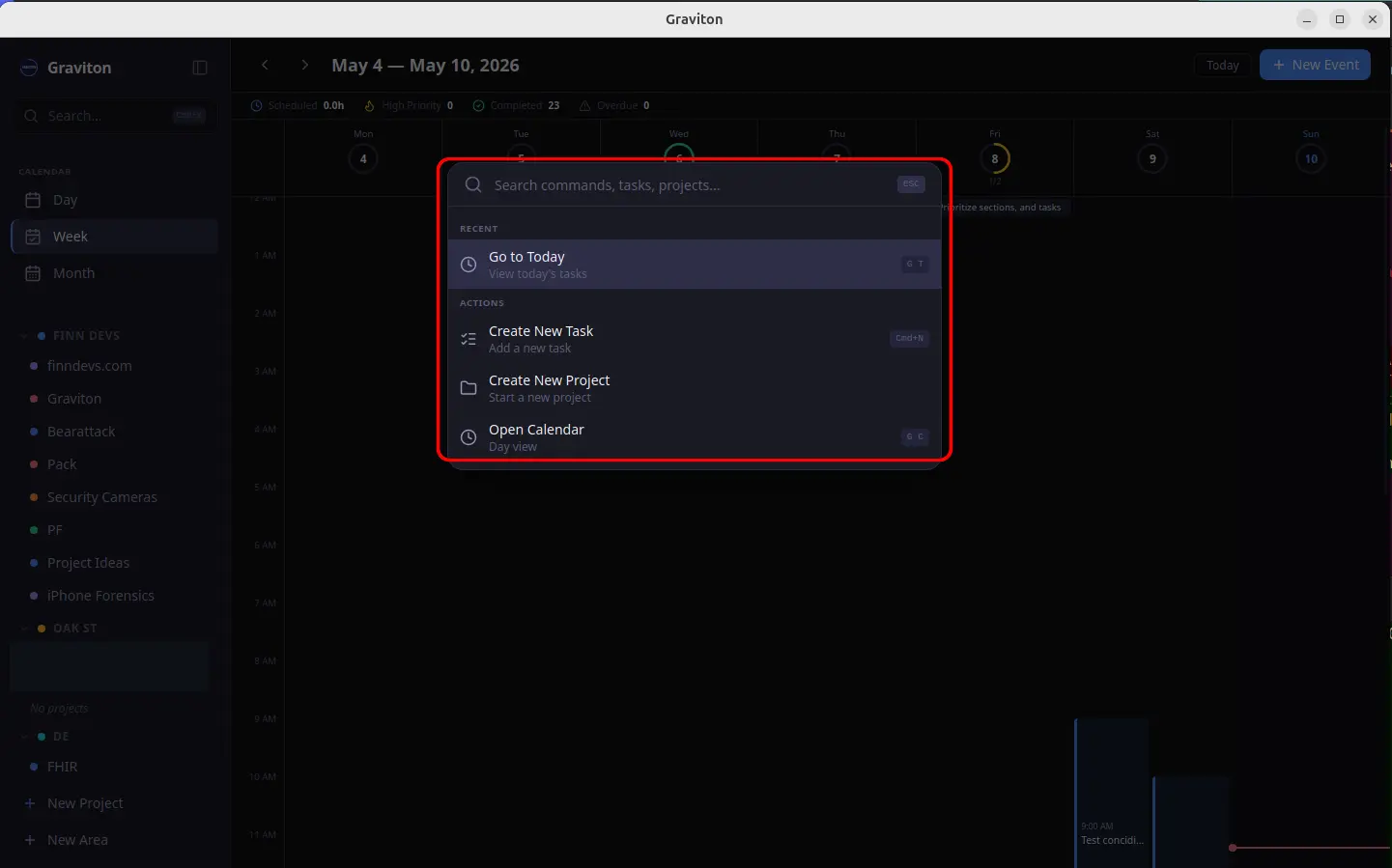The height and width of the screenshot is (868, 1392).
Task: Click the magnifier icon in sidebar search
Action: (32, 116)
